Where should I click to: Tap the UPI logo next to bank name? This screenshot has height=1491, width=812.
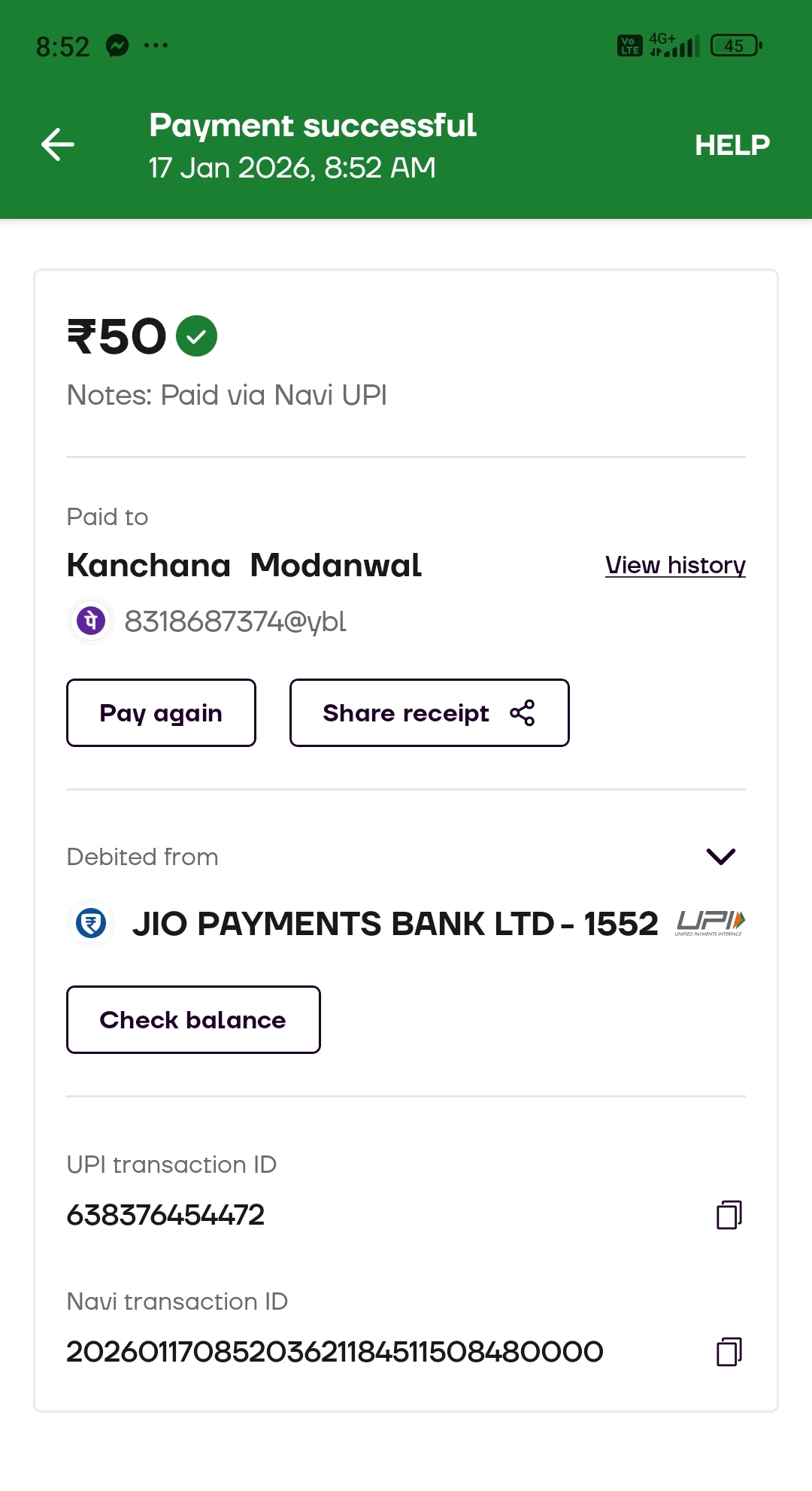click(710, 922)
